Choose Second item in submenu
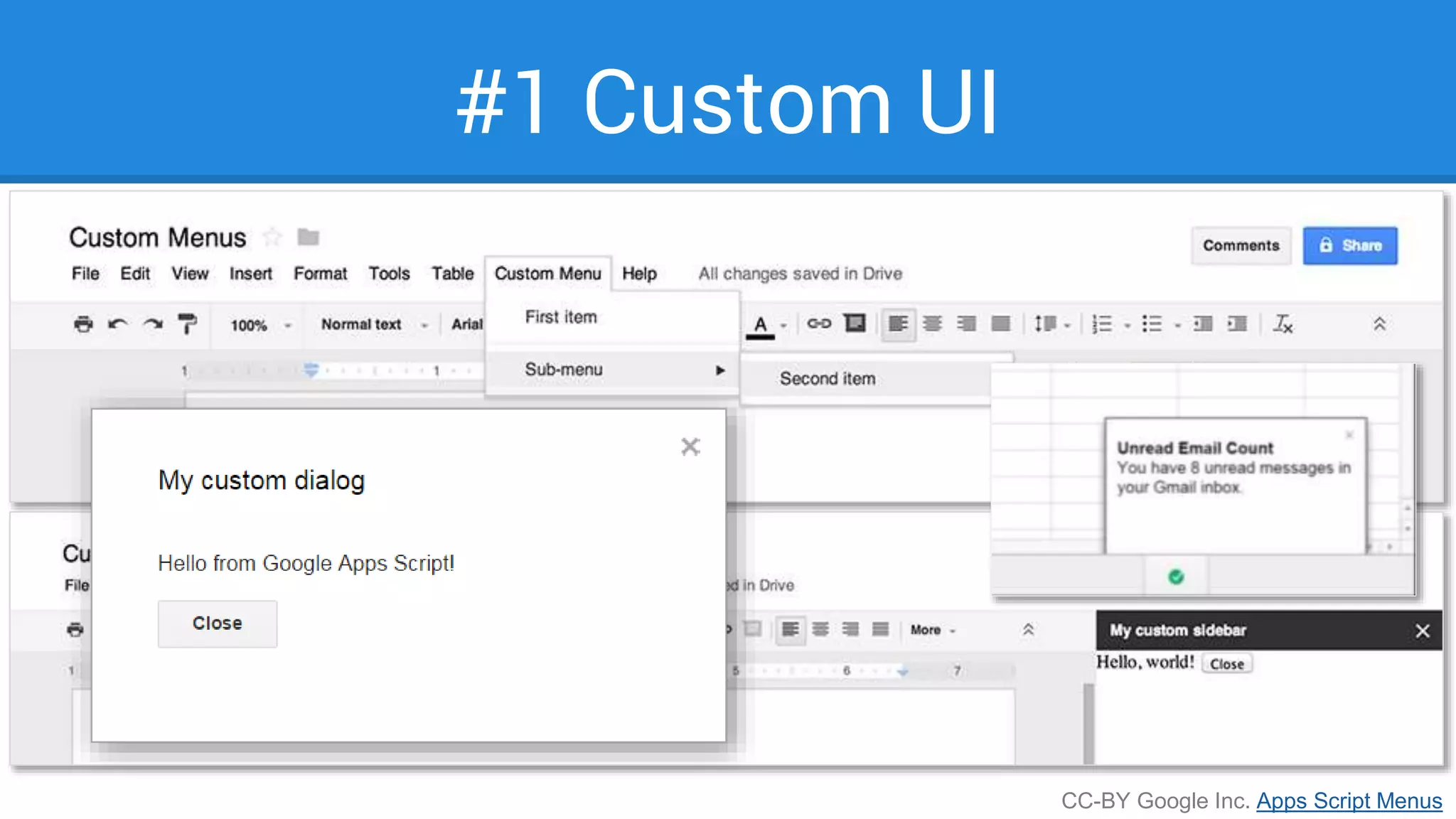 (866, 379)
